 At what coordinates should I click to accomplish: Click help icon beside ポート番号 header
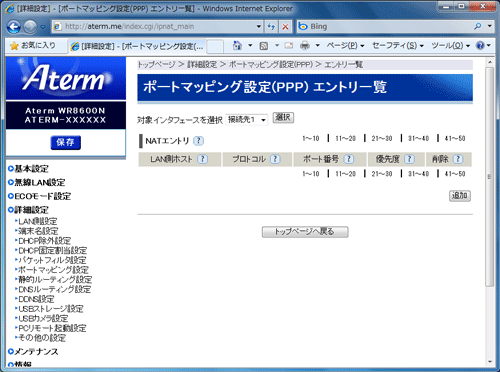349,159
